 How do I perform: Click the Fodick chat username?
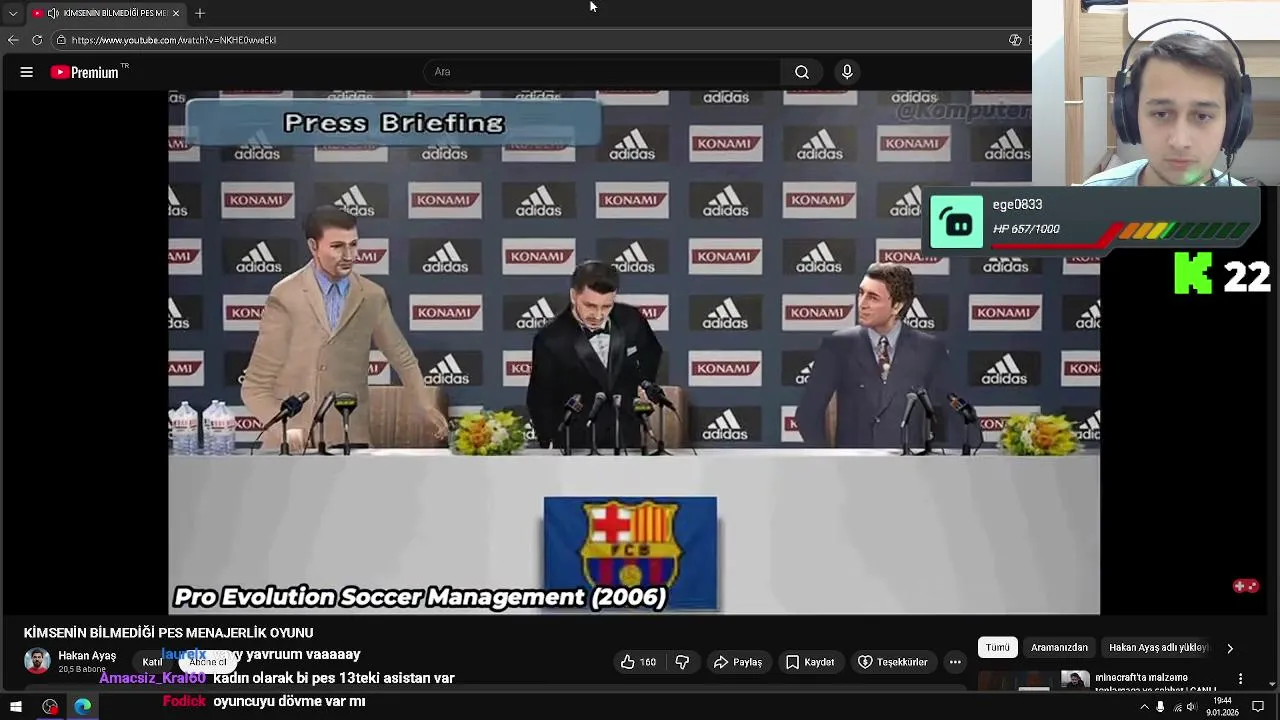pyautogui.click(x=184, y=701)
